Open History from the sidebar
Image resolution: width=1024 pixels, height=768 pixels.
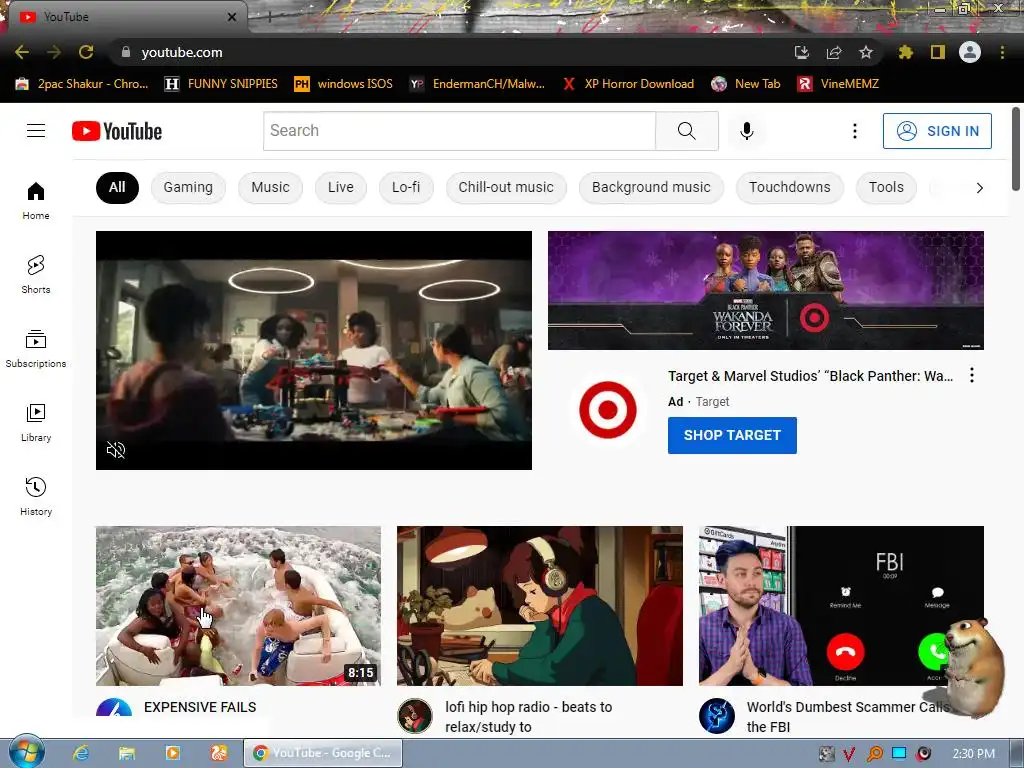(36, 496)
